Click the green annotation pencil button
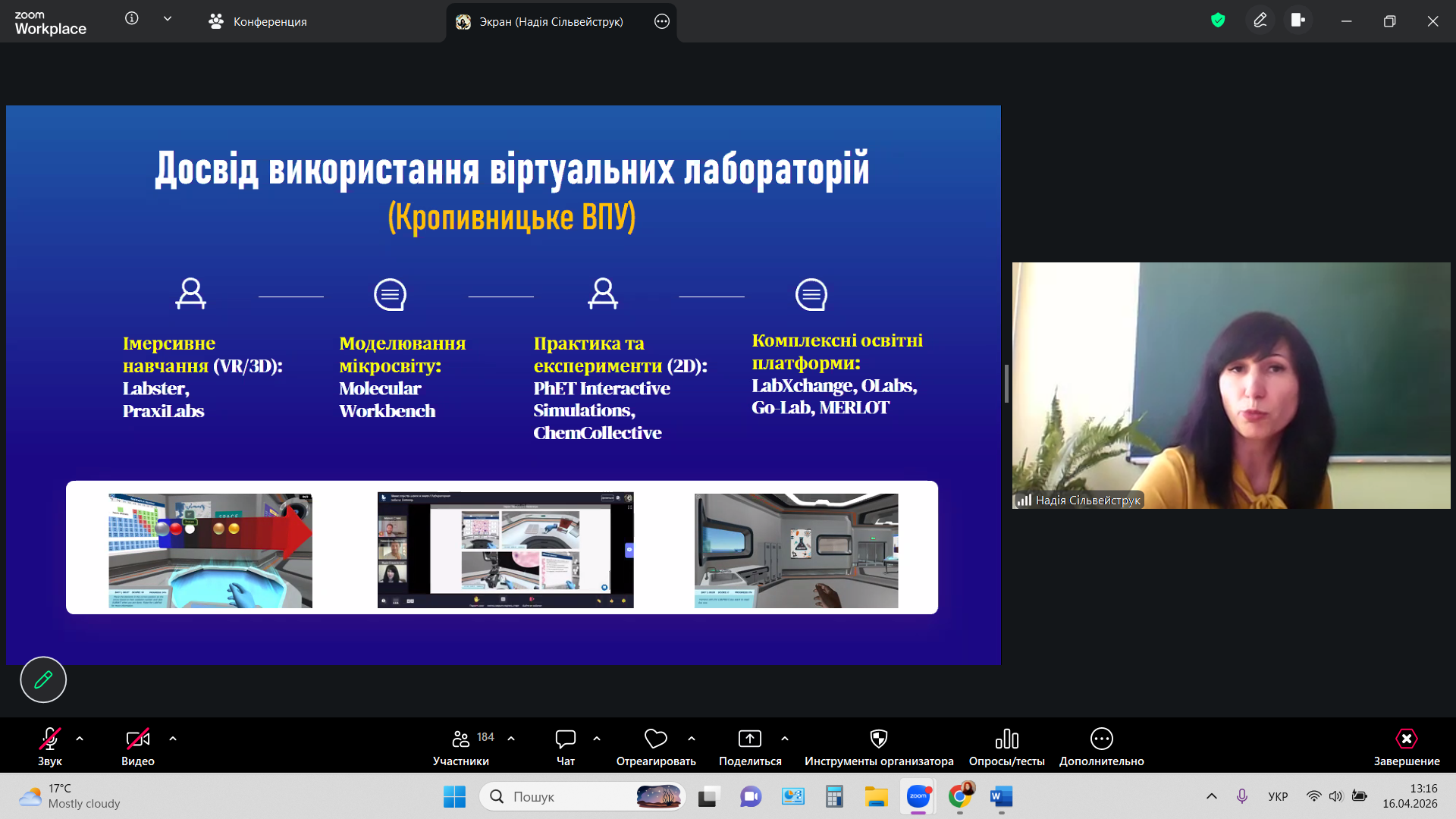Image resolution: width=1456 pixels, height=819 pixels. (43, 679)
